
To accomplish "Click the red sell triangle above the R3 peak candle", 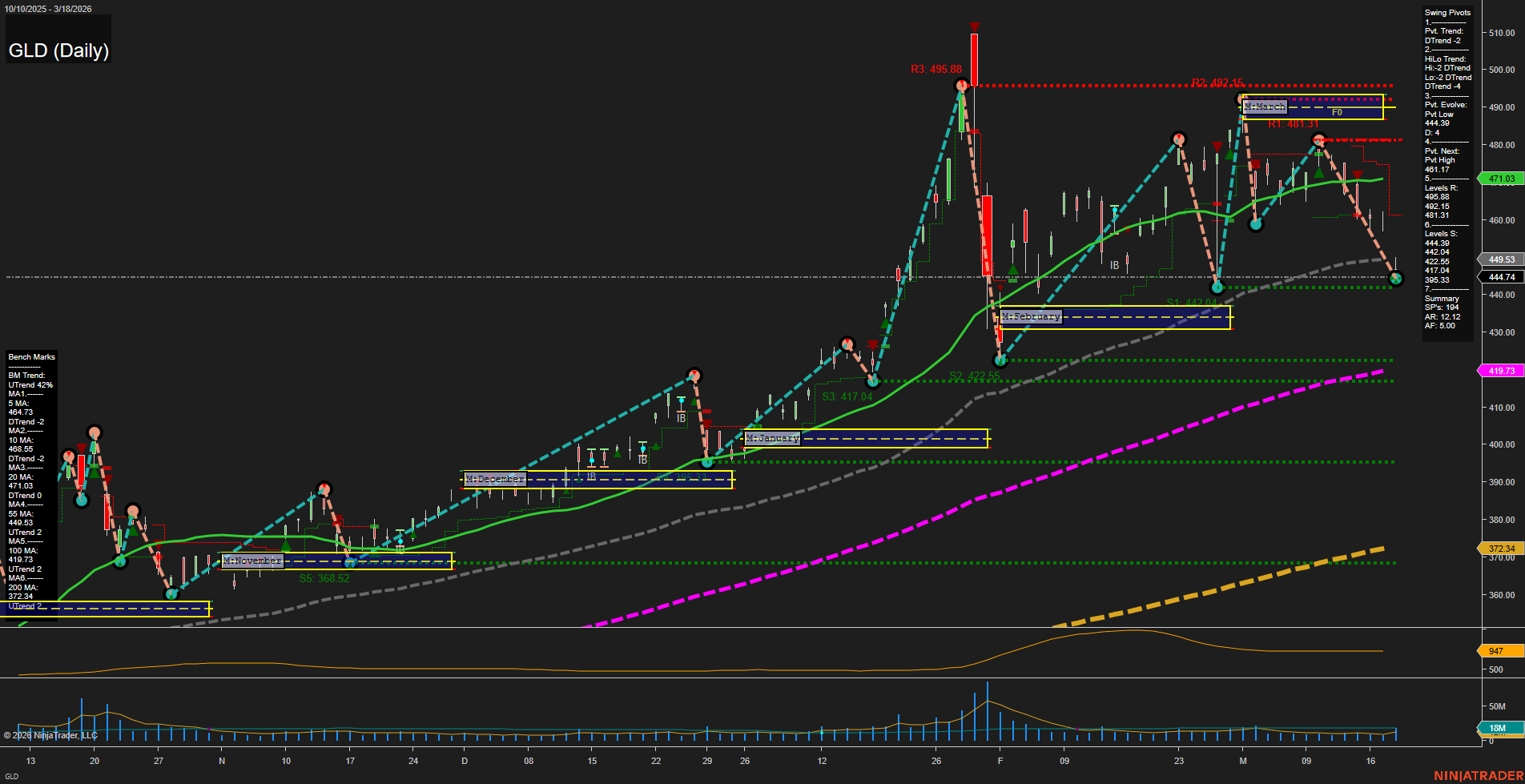I will click(974, 26).
